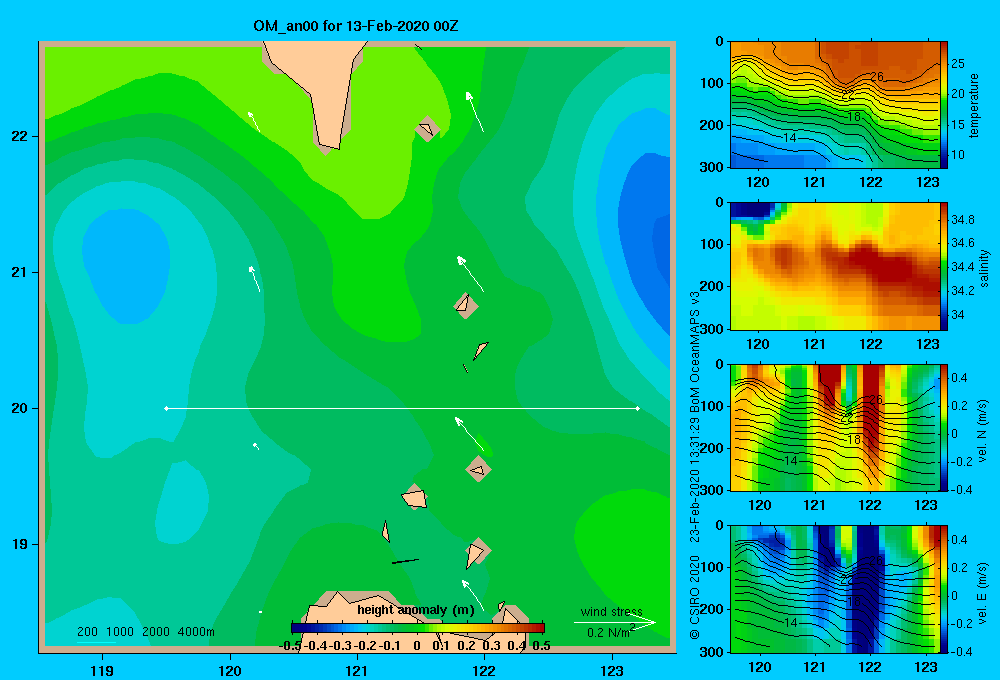Click the temperature color scale bar

[x=944, y=105]
